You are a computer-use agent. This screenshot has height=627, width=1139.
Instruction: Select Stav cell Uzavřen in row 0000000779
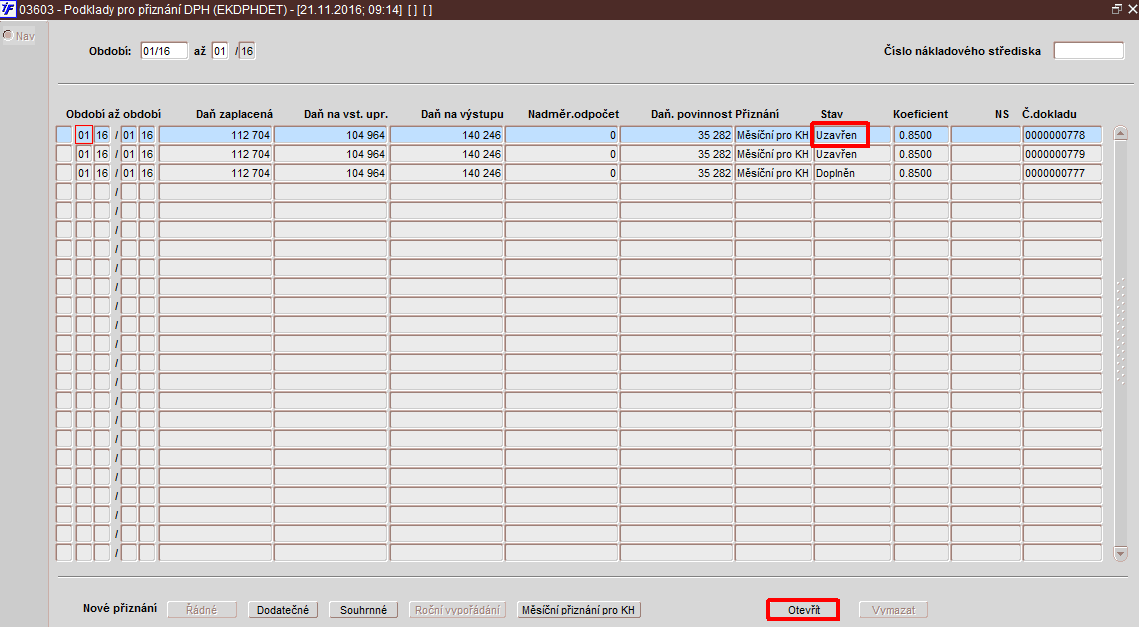pos(852,154)
